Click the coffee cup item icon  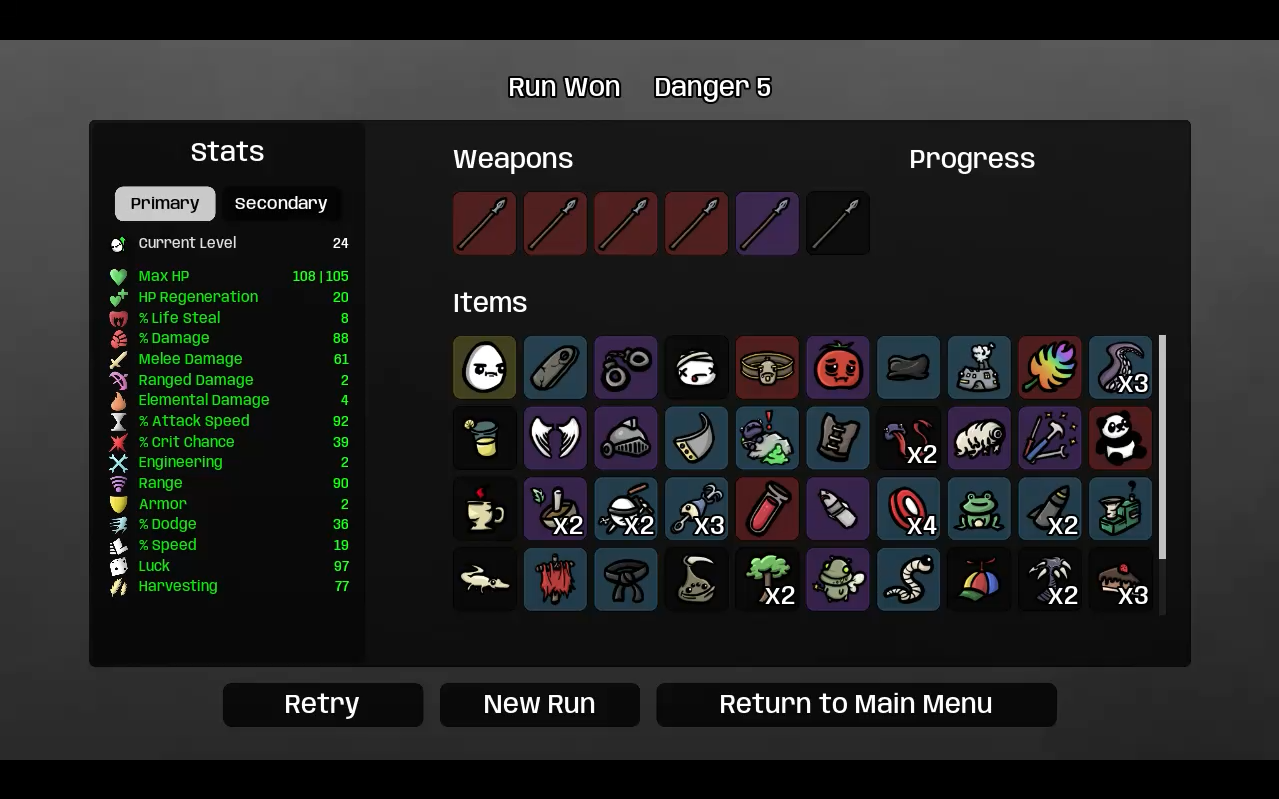coord(485,509)
